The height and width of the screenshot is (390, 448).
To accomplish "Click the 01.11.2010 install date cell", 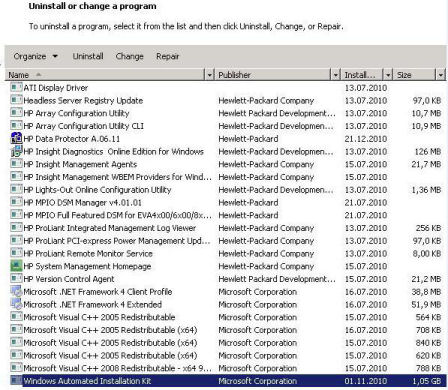I will coord(366,381).
